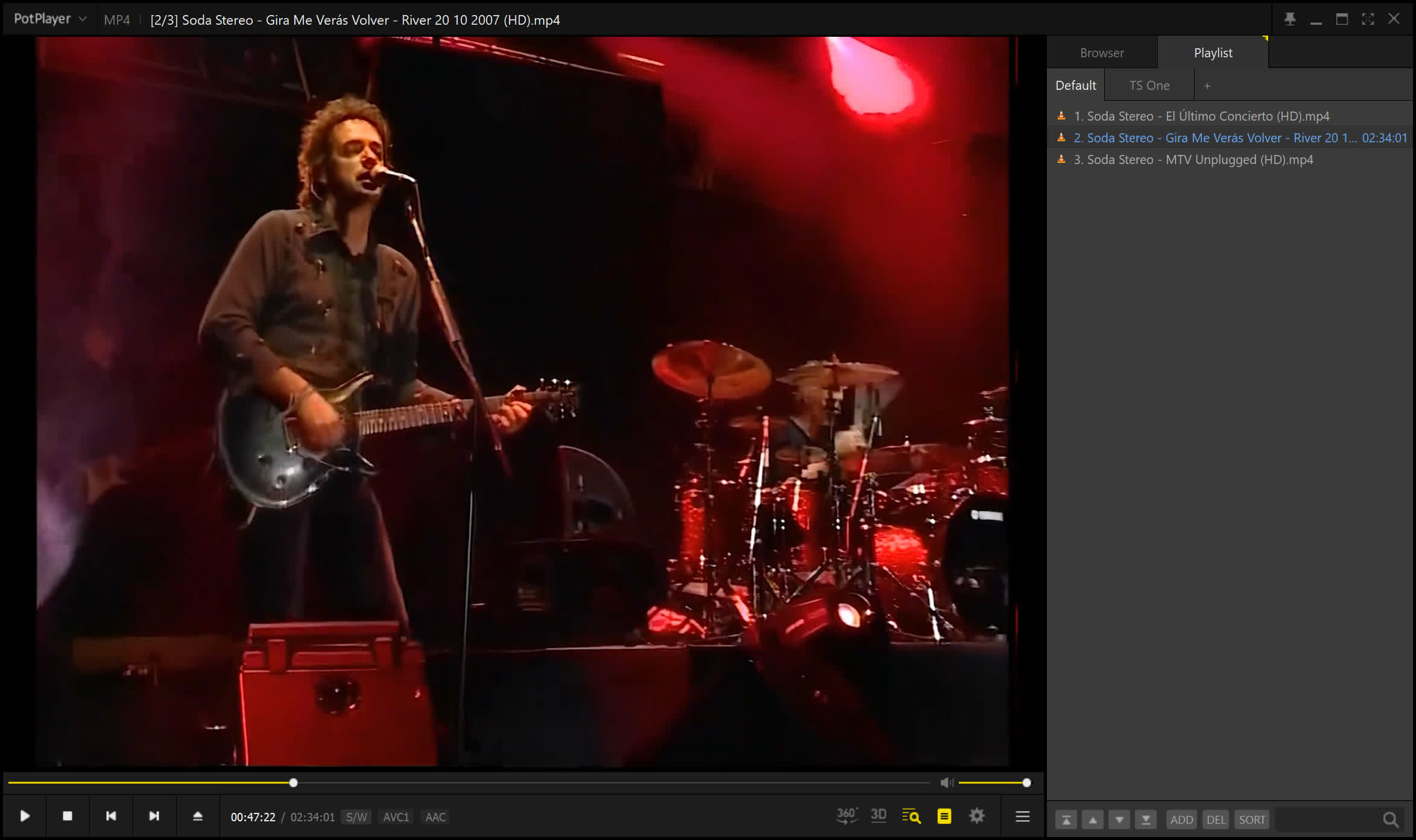Click the S/W decoder indicator
Viewport: 1416px width, 840px height.
tap(356, 817)
